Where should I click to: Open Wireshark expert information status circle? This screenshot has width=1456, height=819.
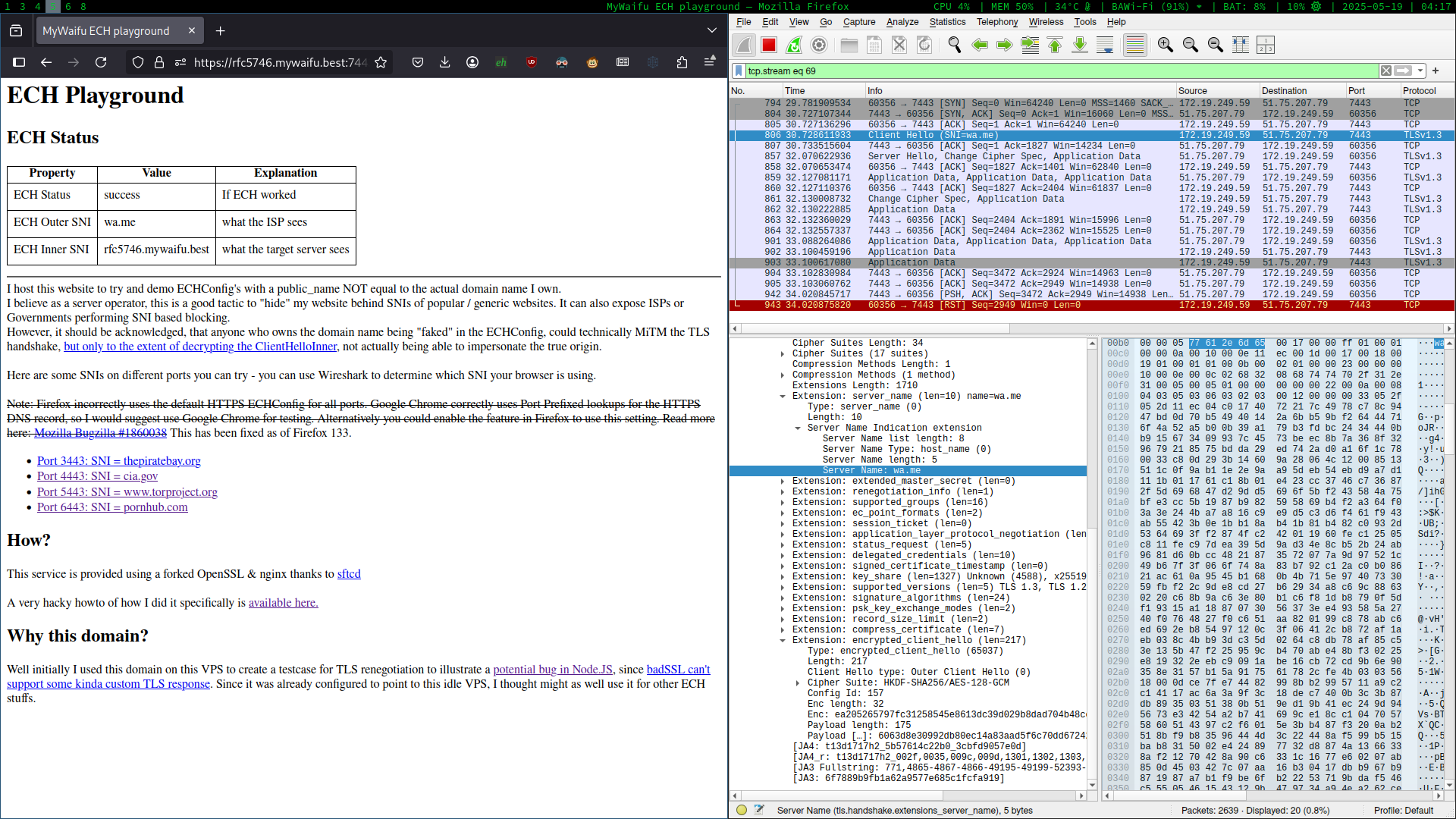click(742, 811)
